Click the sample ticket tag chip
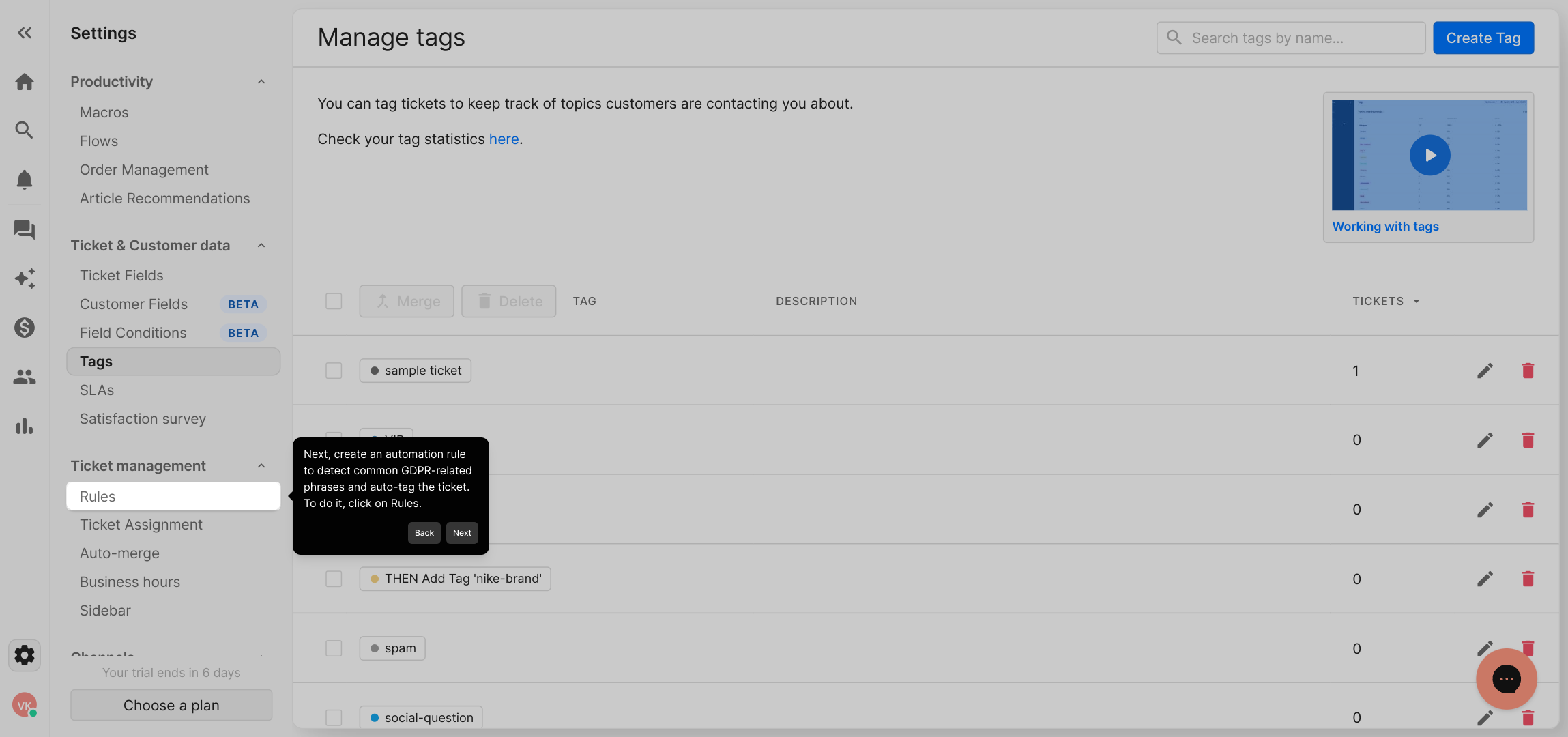This screenshot has width=1568, height=737. [x=416, y=371]
